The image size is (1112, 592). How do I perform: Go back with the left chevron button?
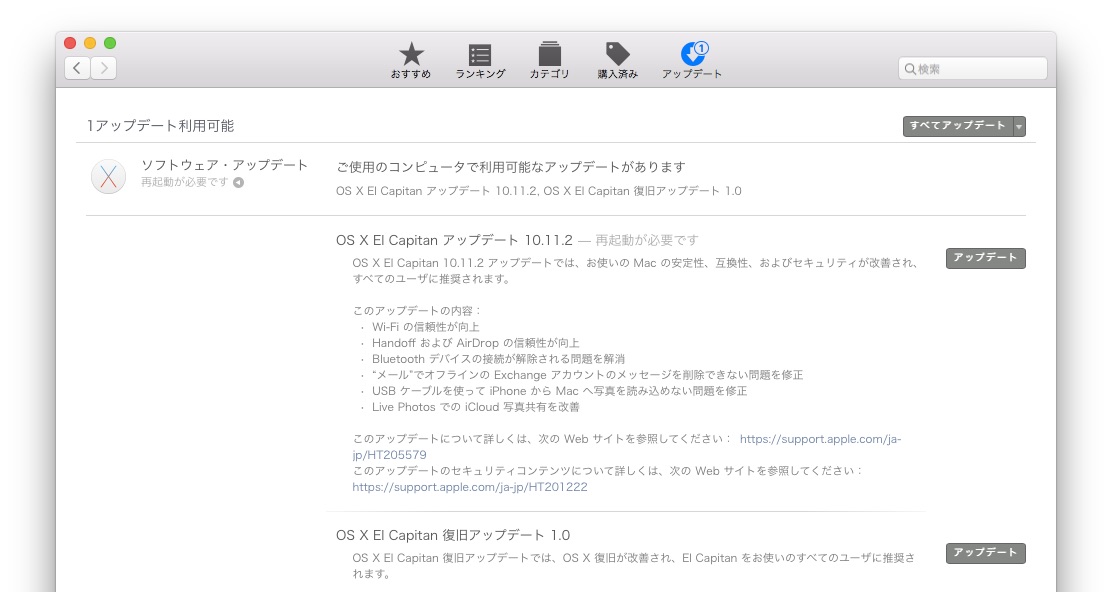click(x=77, y=68)
